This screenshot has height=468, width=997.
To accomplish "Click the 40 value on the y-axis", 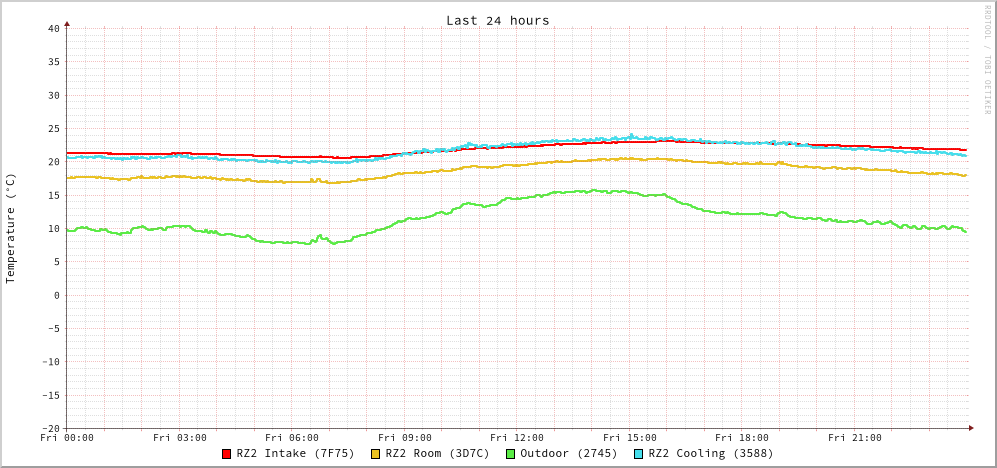I will coord(54,28).
